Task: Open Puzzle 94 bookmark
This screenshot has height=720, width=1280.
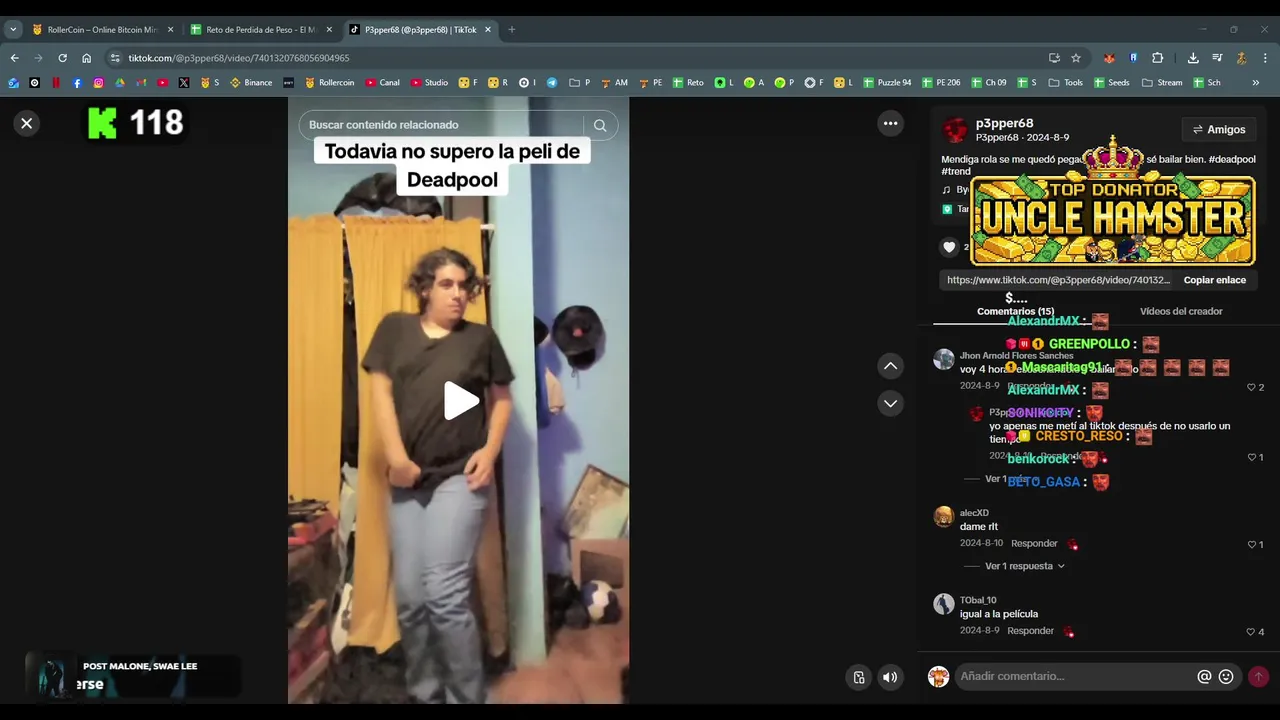Action: (x=887, y=83)
